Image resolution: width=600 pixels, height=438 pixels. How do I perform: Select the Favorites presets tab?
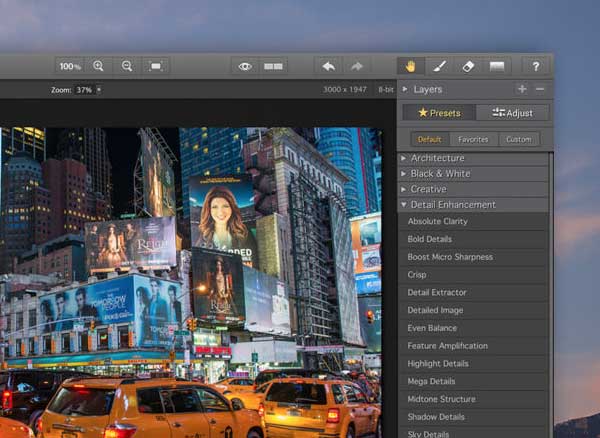(x=473, y=139)
